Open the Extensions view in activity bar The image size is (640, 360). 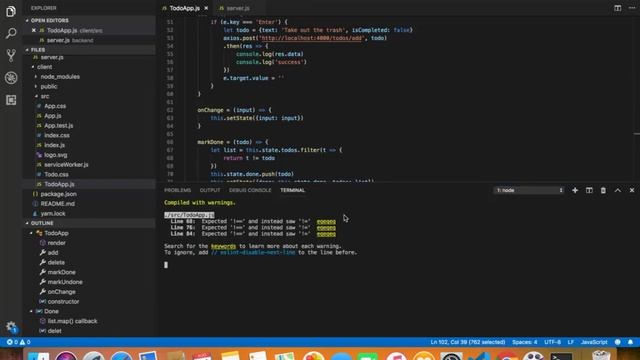pyautogui.click(x=11, y=100)
